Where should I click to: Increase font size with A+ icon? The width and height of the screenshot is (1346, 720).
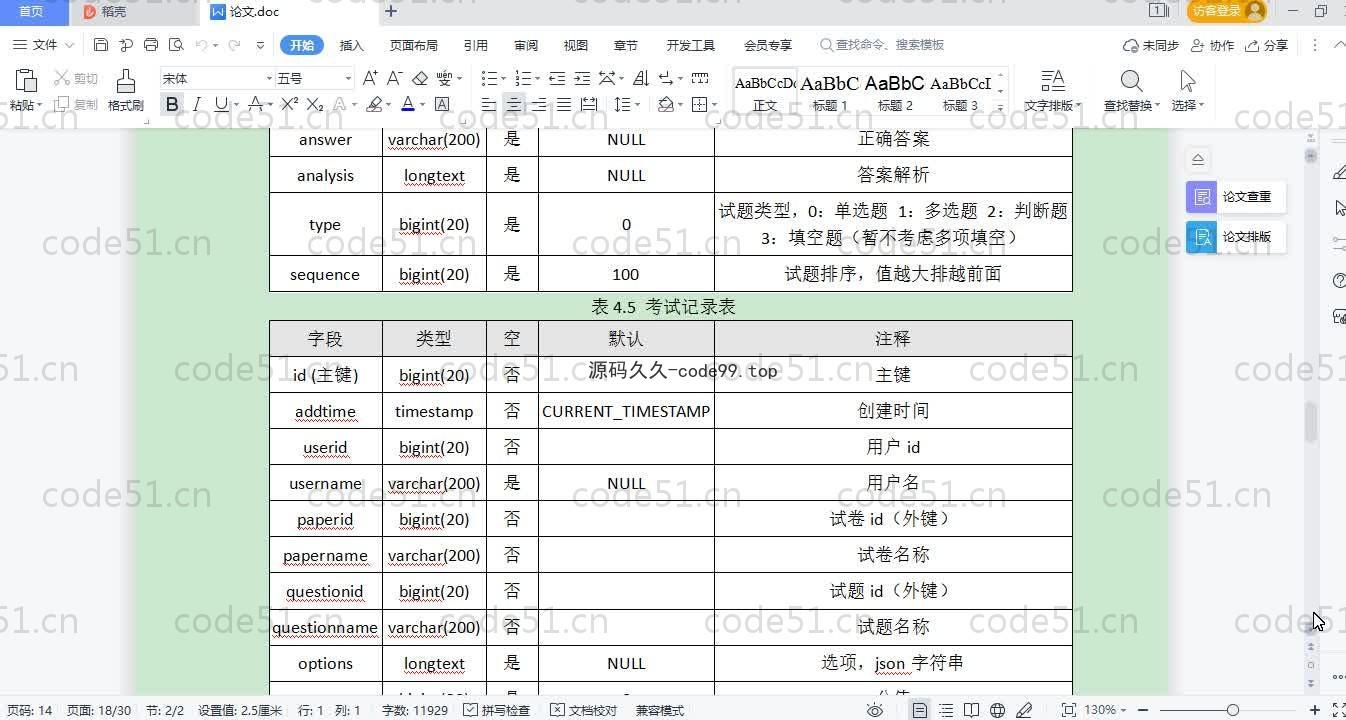(x=370, y=78)
